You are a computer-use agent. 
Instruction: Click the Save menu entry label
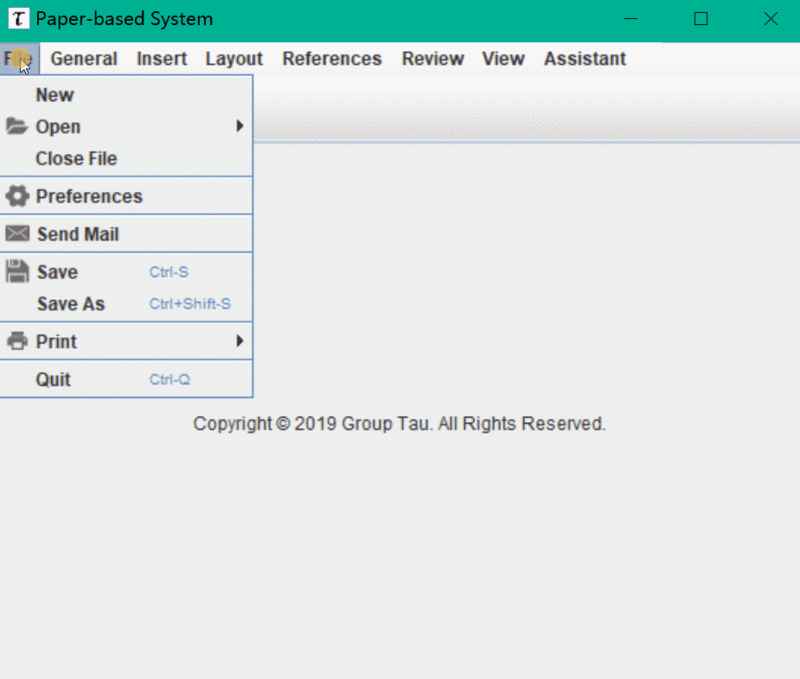57,272
